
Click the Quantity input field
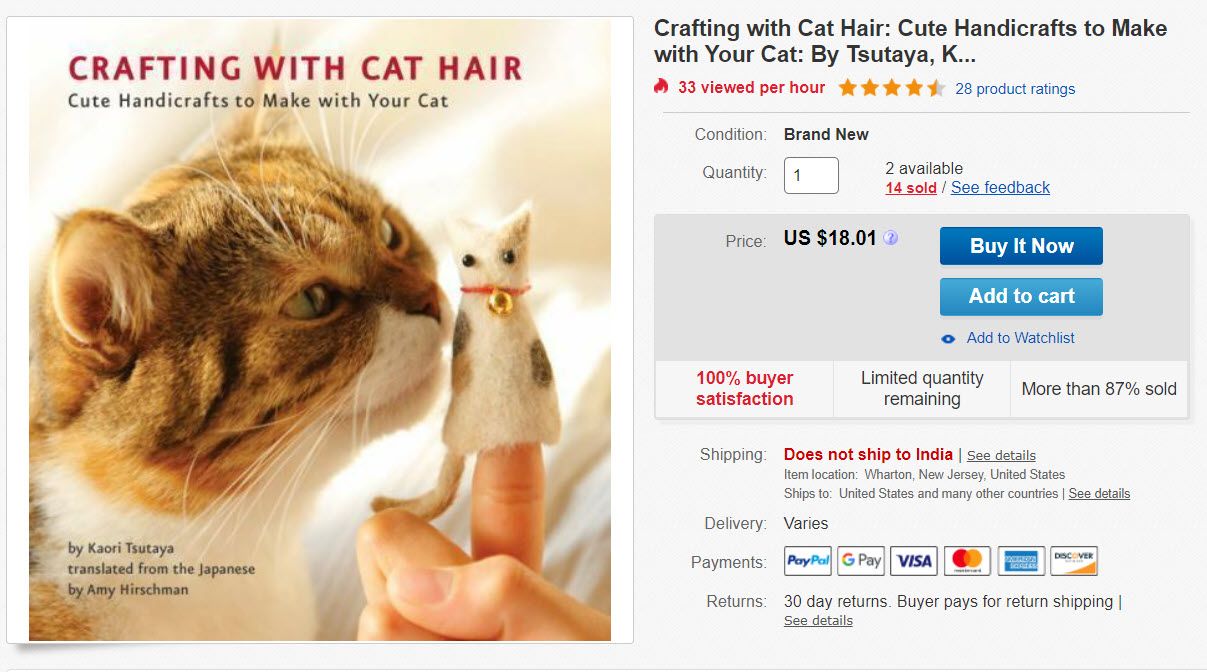[811, 176]
